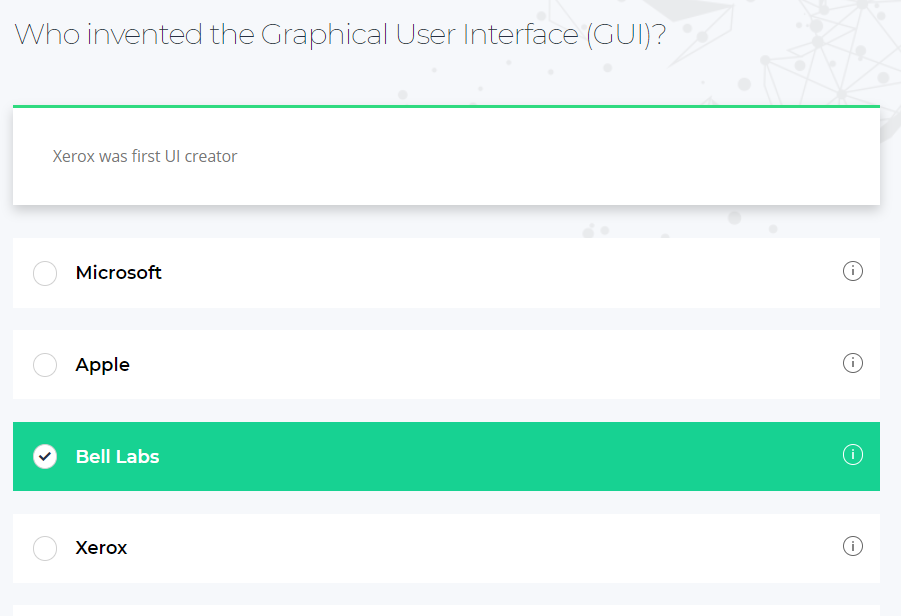Click the green top border of explanation box

(446, 106)
